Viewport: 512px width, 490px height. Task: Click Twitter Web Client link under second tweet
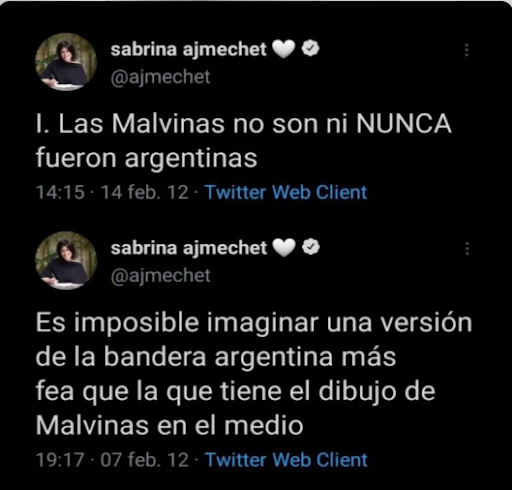(x=286, y=460)
